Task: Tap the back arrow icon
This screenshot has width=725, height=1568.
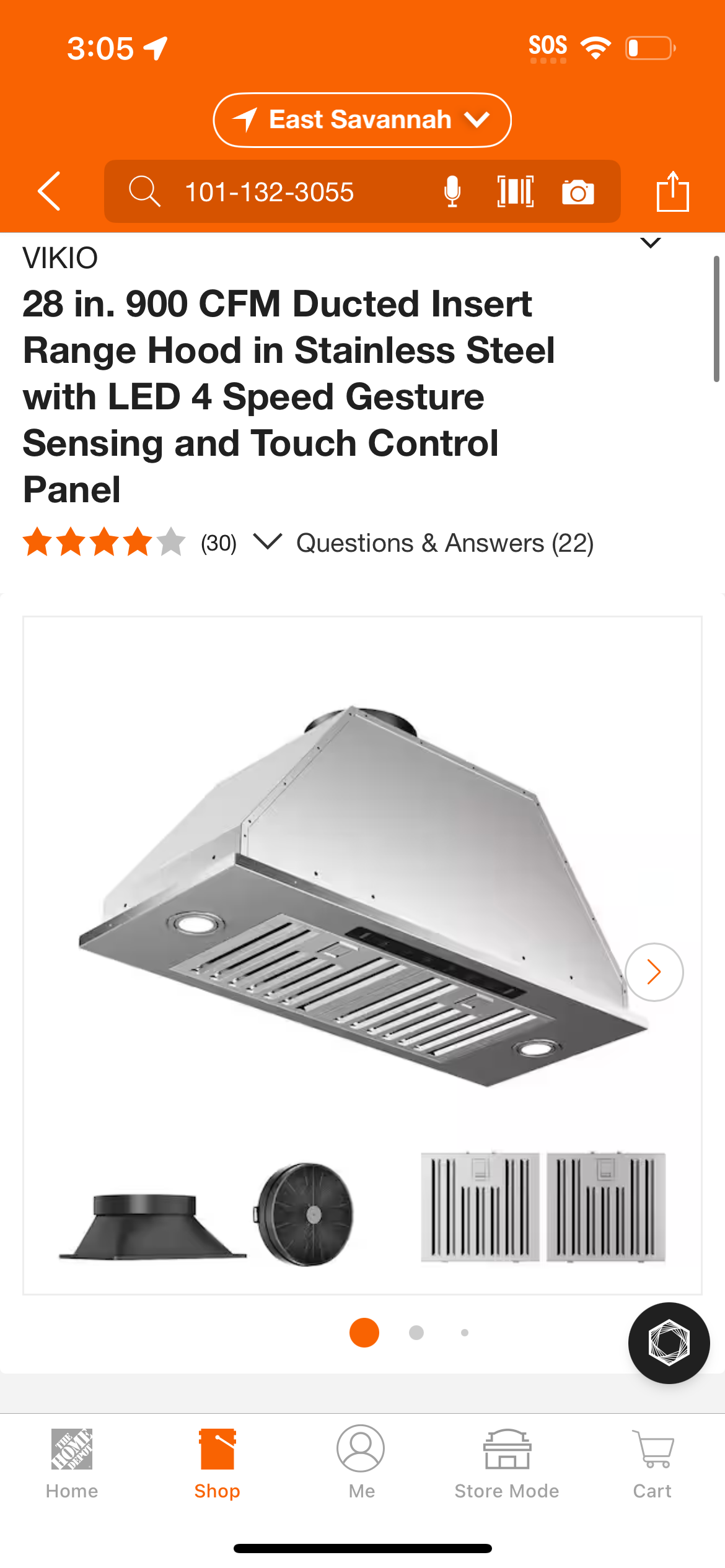Action: pyautogui.click(x=49, y=191)
